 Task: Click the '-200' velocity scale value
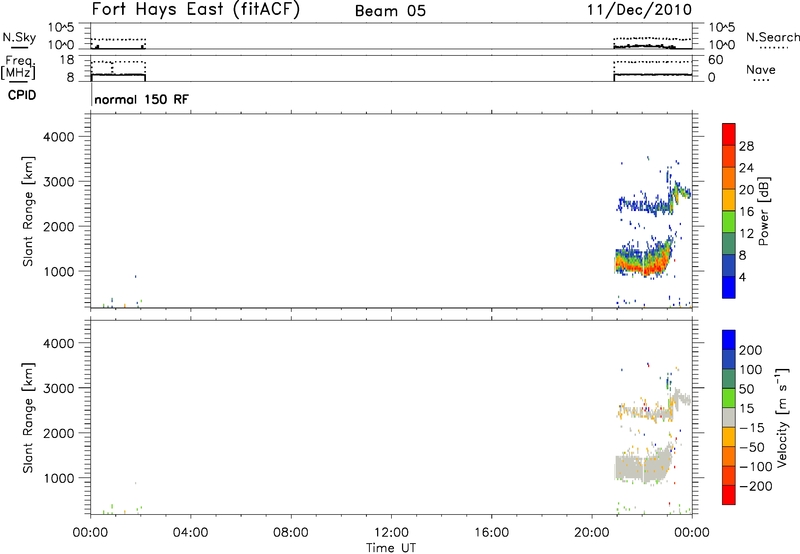pyautogui.click(x=756, y=486)
